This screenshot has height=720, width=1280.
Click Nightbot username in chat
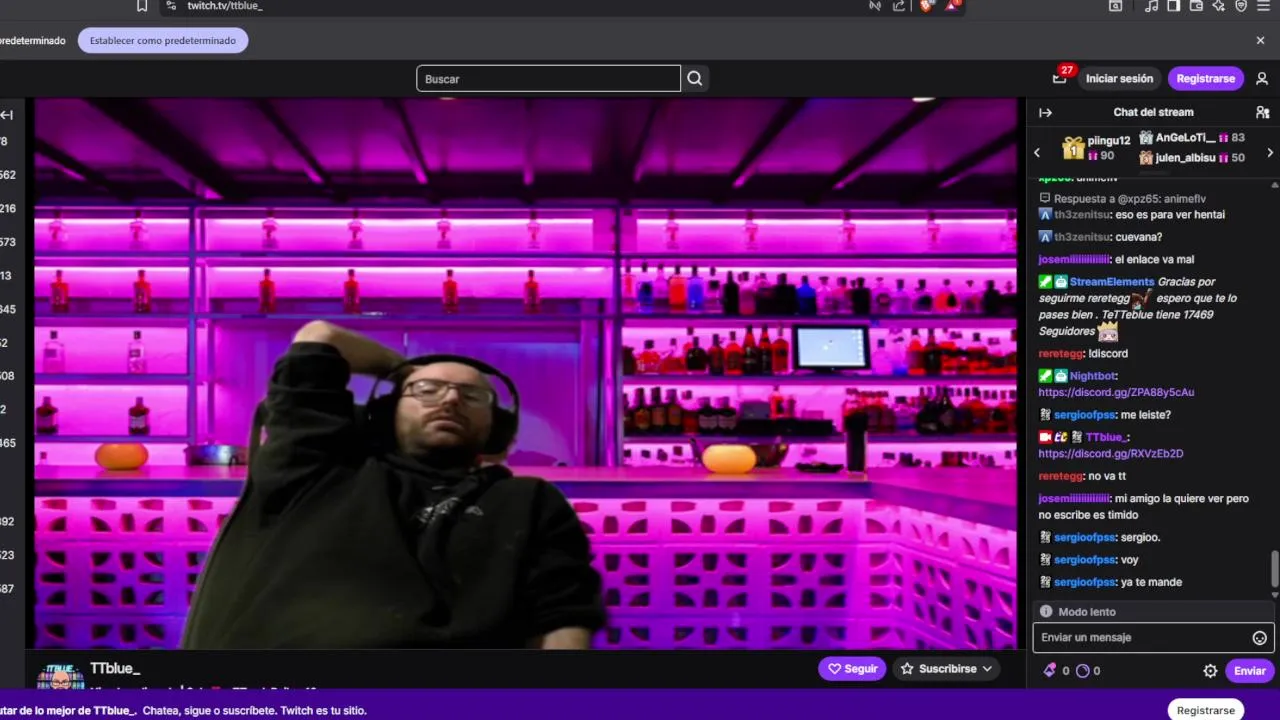click(1092, 376)
